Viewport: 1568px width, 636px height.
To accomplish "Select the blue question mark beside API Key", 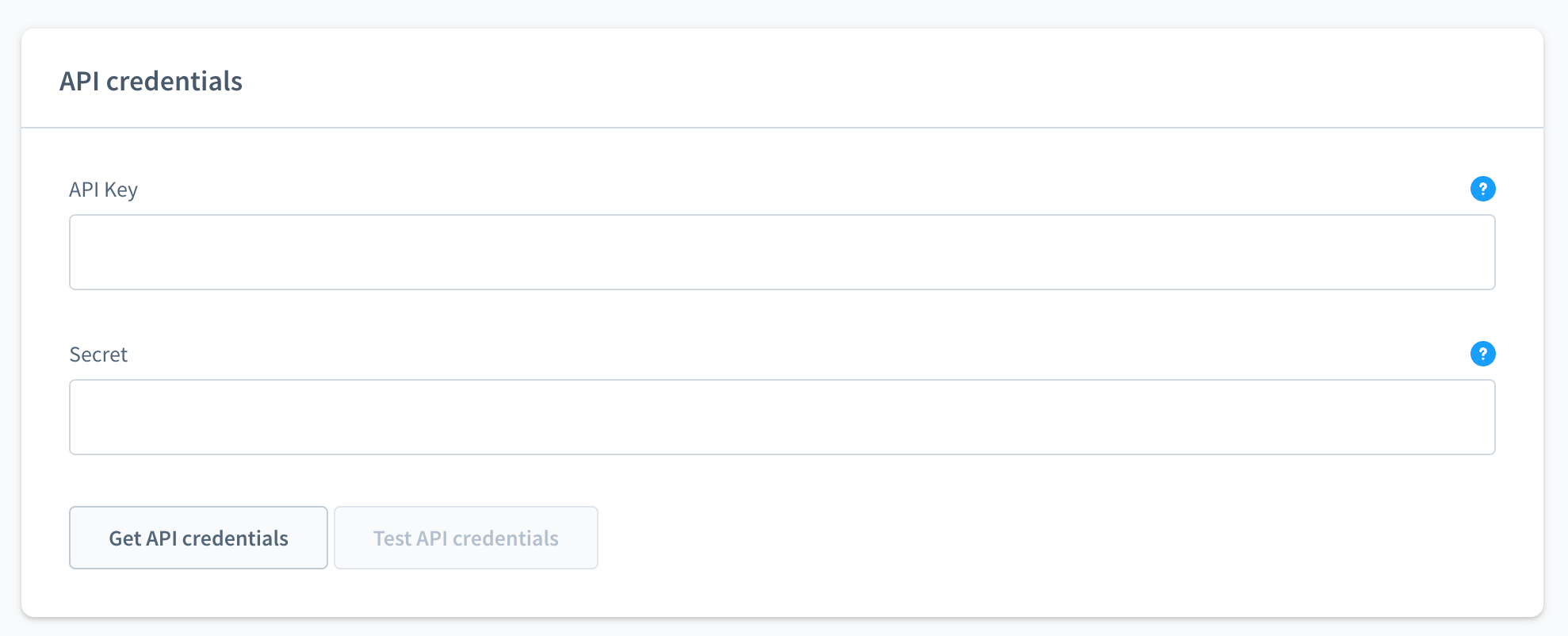I will [1483, 189].
